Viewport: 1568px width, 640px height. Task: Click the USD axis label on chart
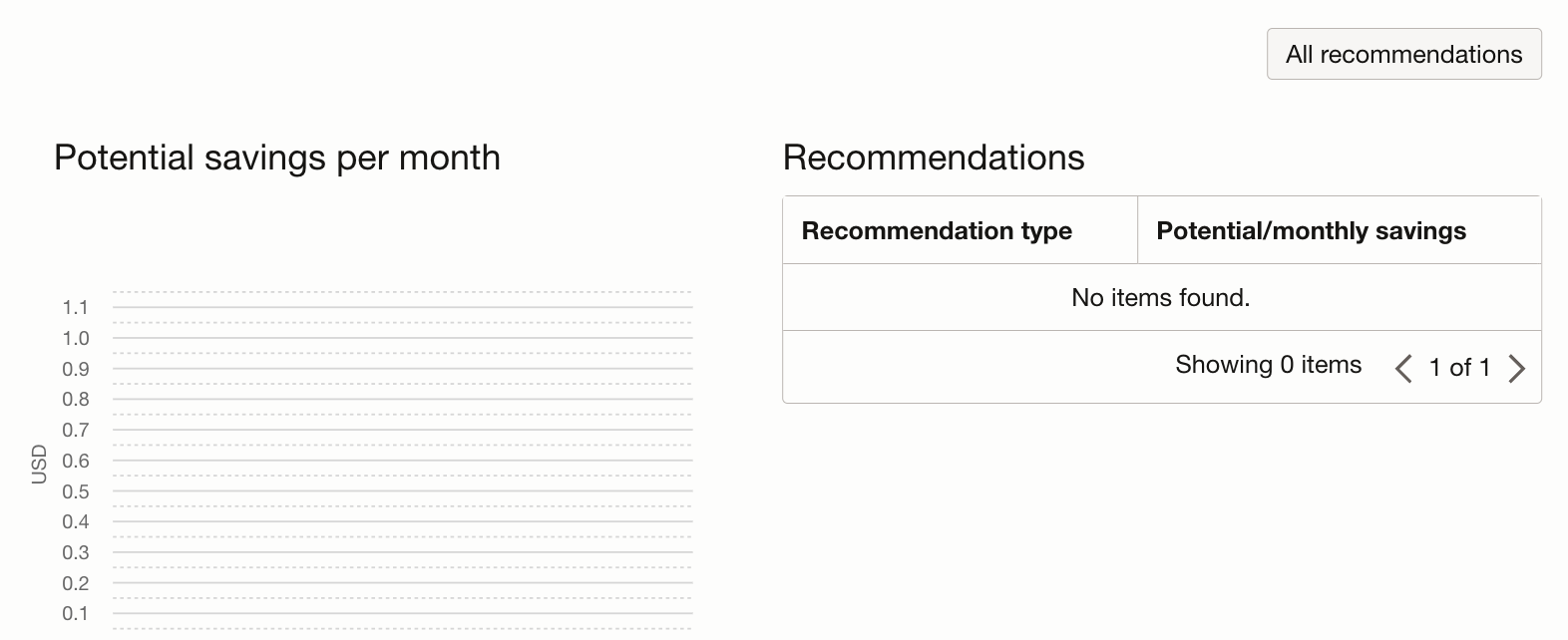pos(40,465)
